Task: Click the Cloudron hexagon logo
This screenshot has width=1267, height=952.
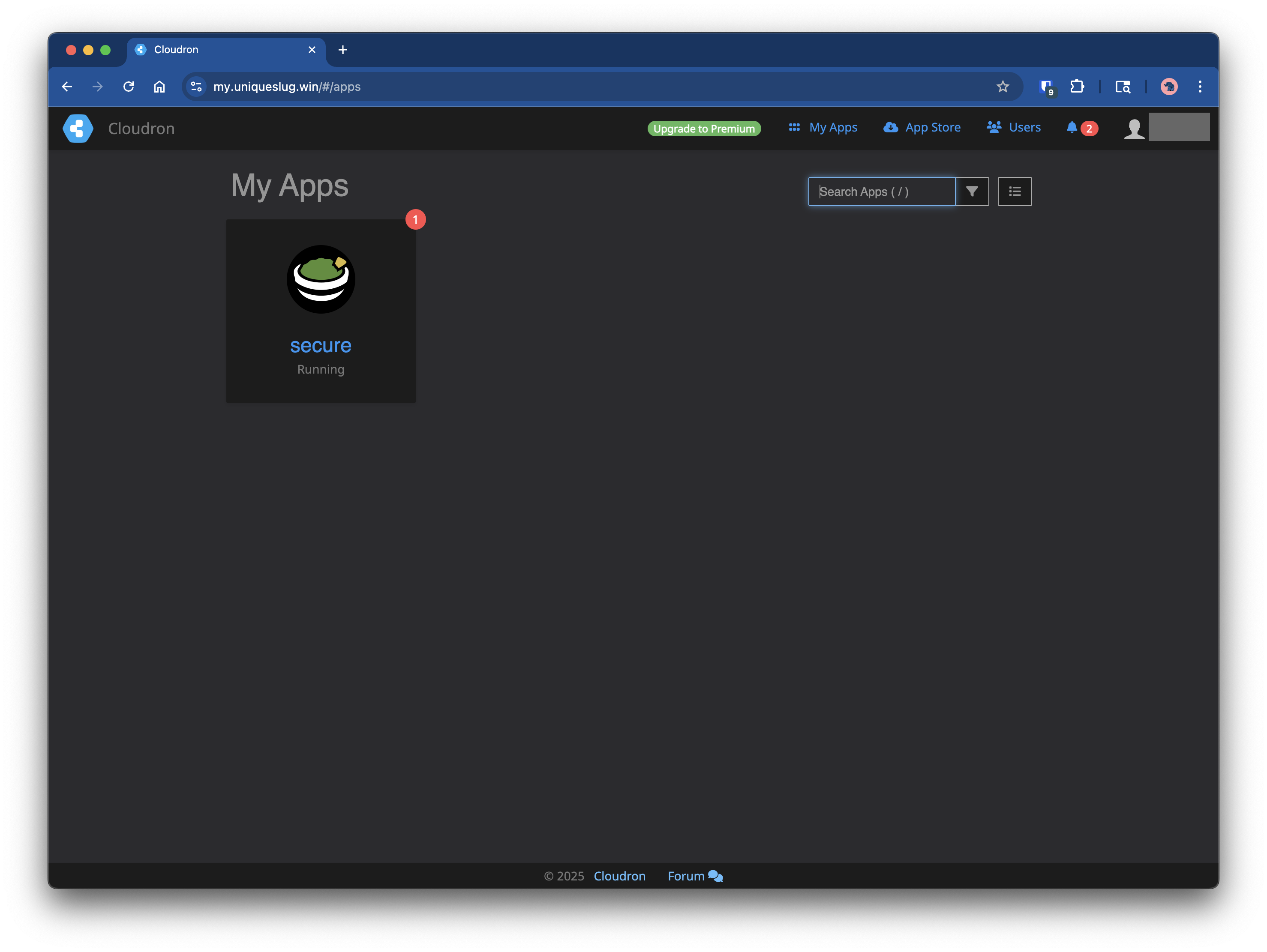Action: 78,128
